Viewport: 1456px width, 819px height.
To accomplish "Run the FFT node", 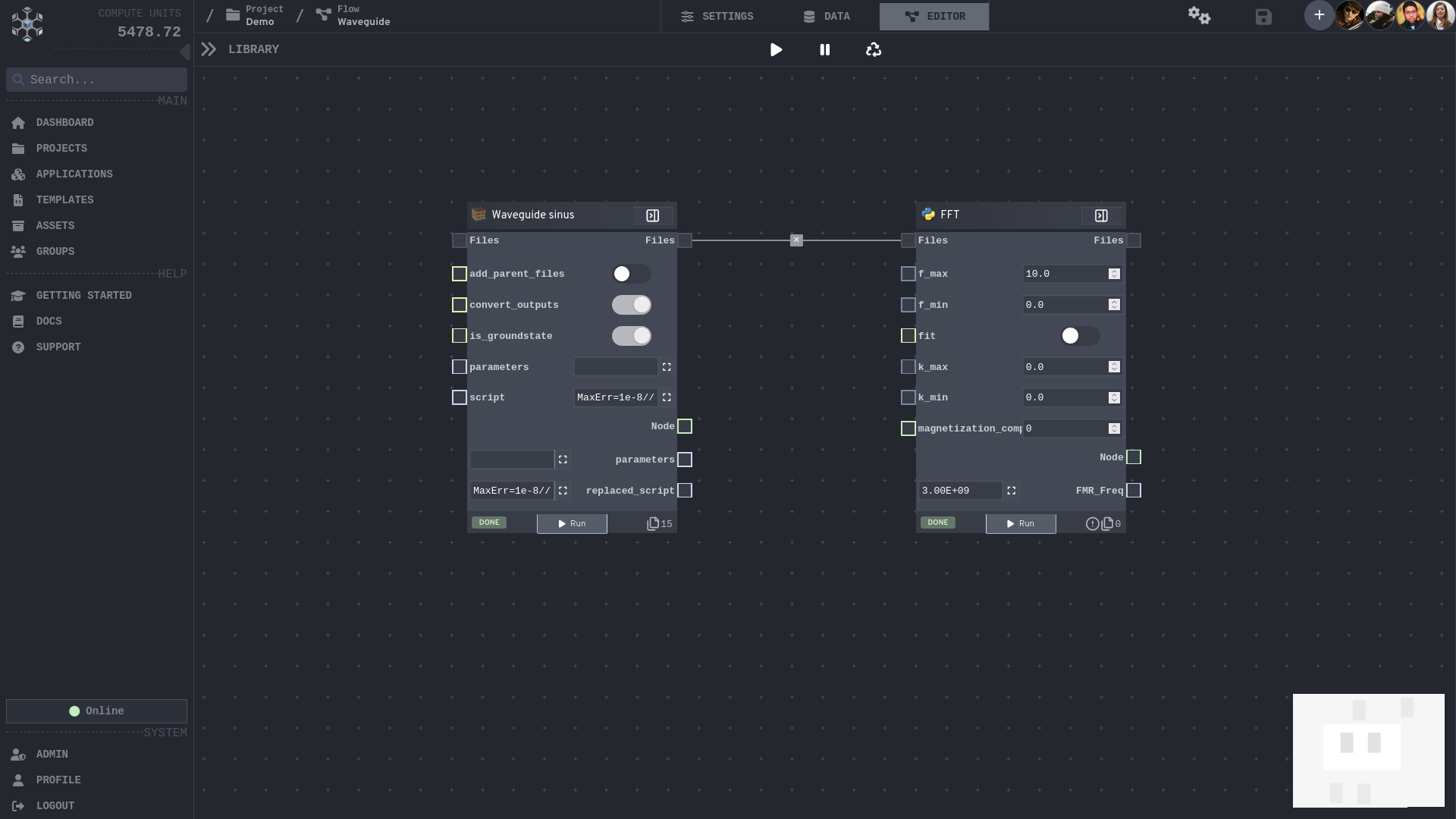I will pyautogui.click(x=1020, y=524).
